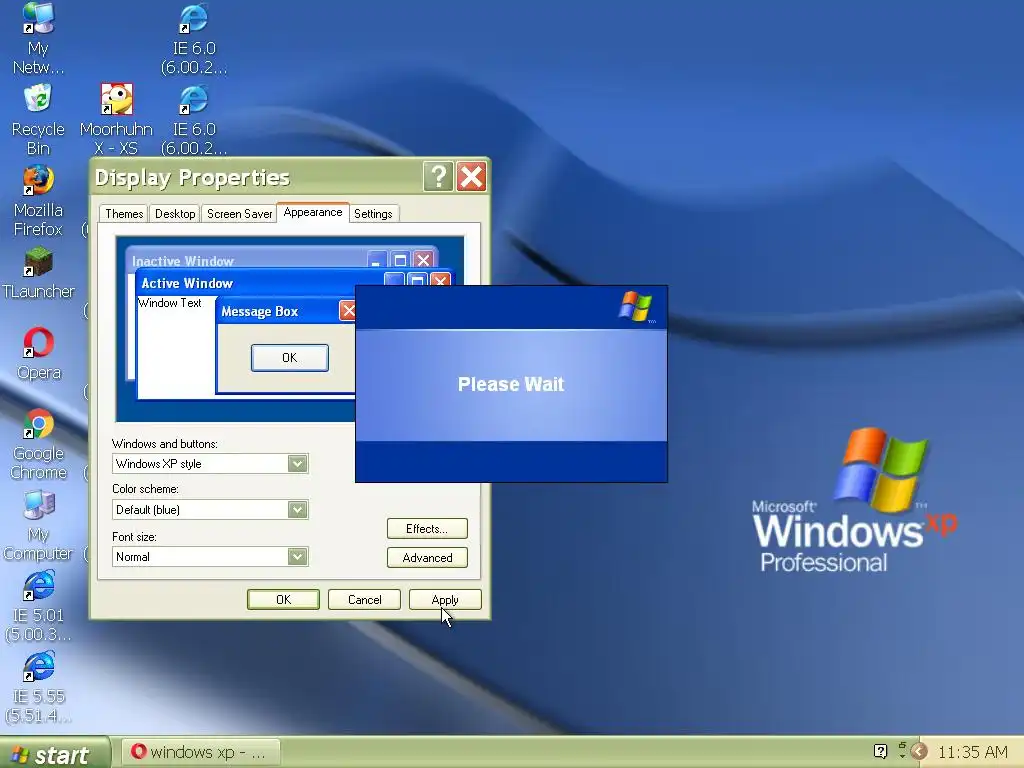Open the Screen Saver tab
1024x768 pixels.
tap(239, 214)
